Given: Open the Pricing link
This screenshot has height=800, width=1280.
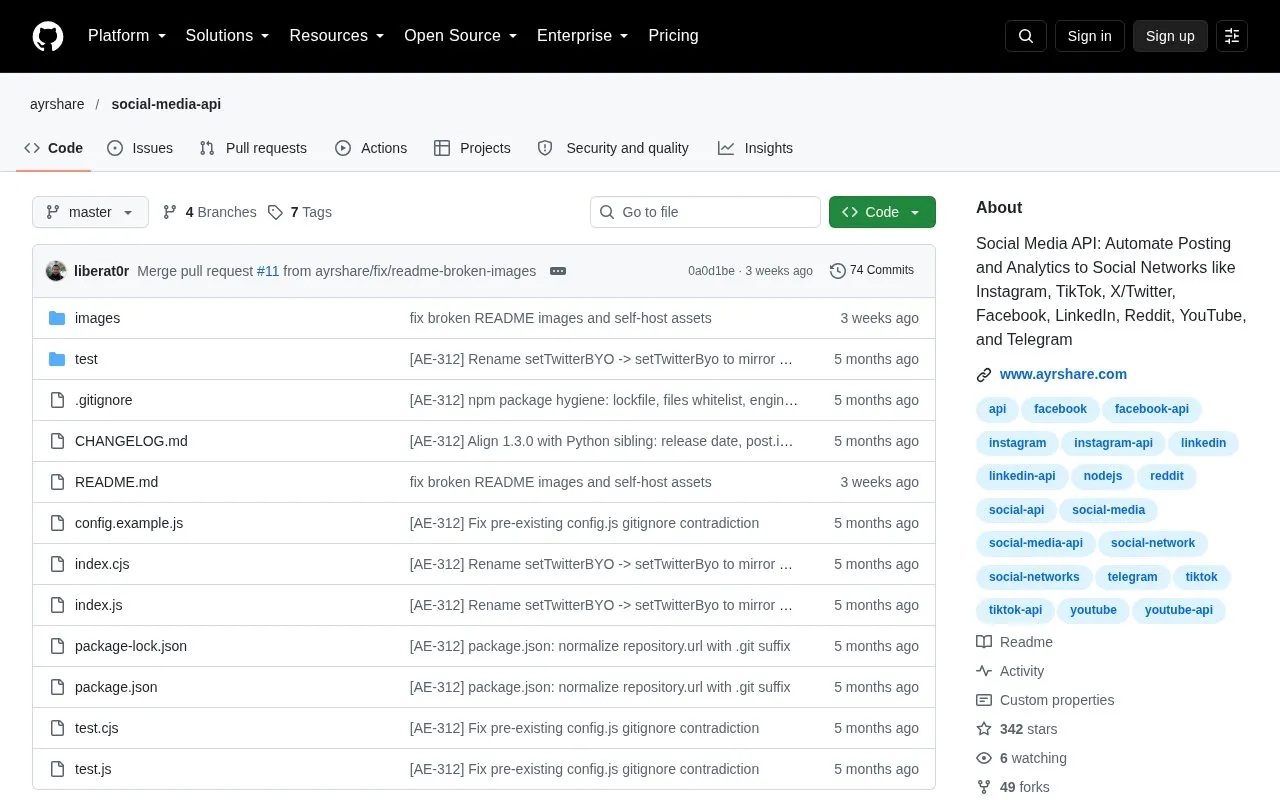Looking at the screenshot, I should (673, 36).
